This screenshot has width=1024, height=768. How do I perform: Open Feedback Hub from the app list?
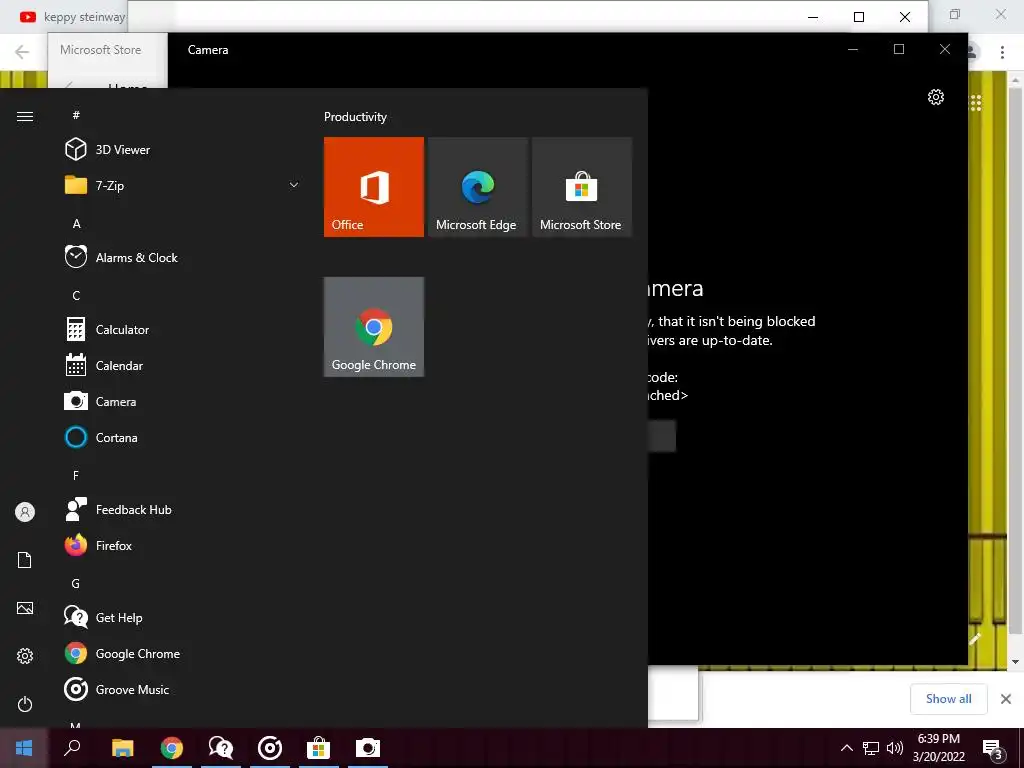click(183, 509)
